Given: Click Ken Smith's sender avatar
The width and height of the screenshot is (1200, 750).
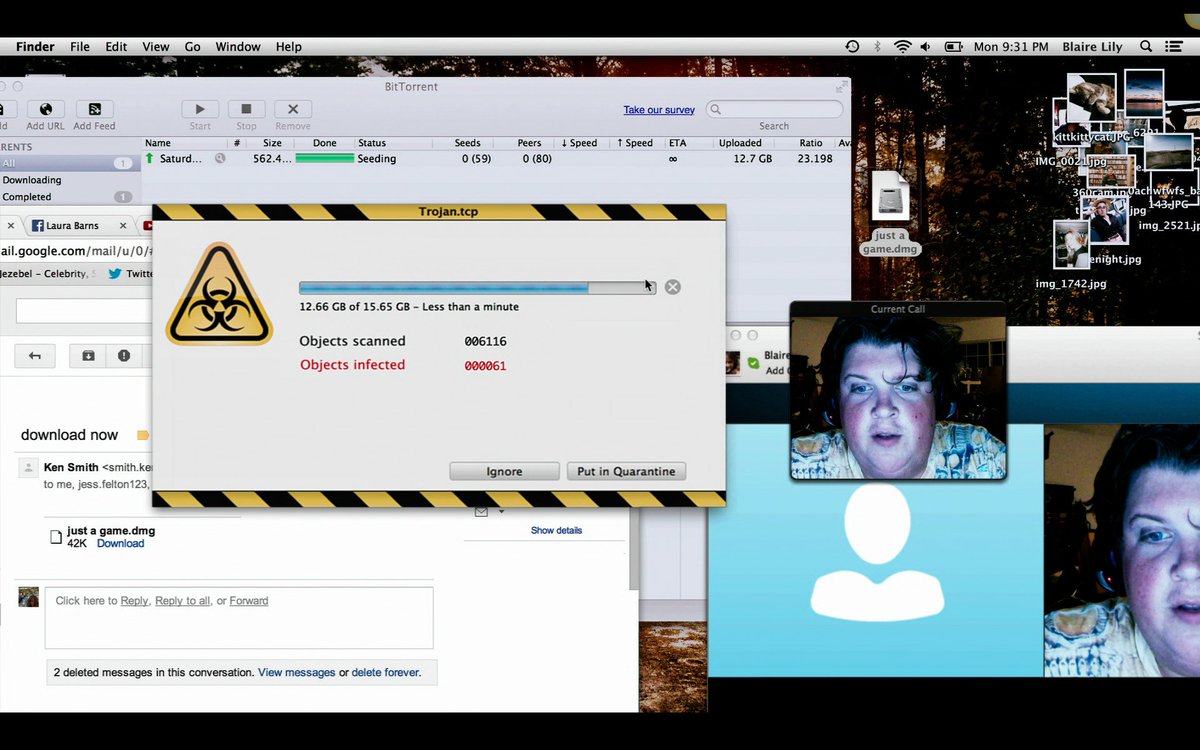Looking at the screenshot, I should (x=29, y=468).
